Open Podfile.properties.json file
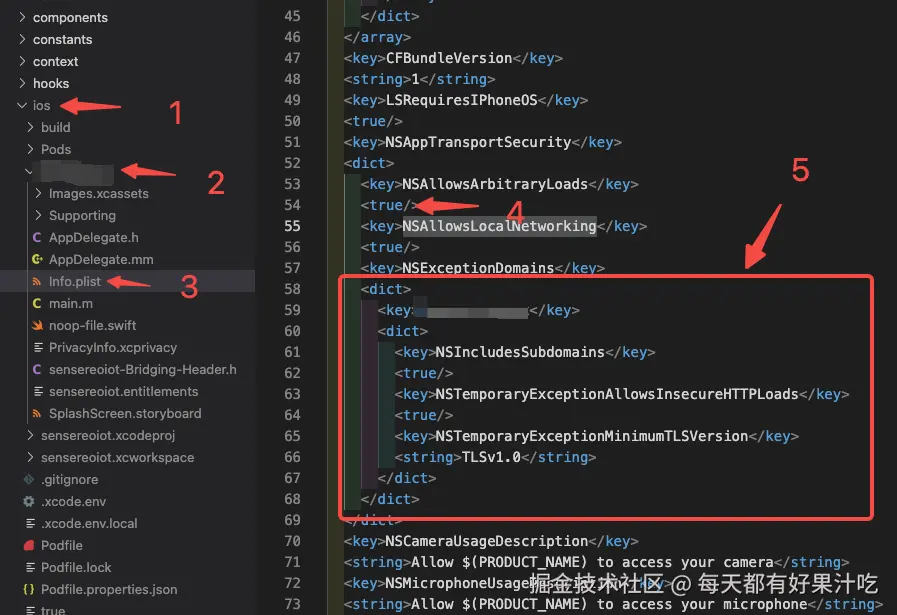Screen dimensions: 897x615 click(109, 589)
